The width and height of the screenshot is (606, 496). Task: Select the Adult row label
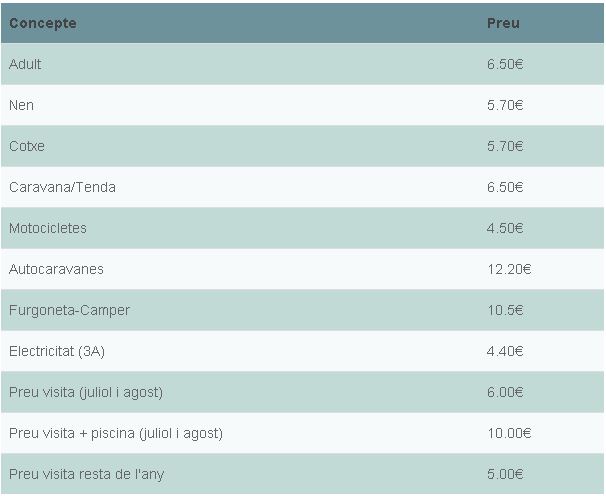tap(25, 64)
